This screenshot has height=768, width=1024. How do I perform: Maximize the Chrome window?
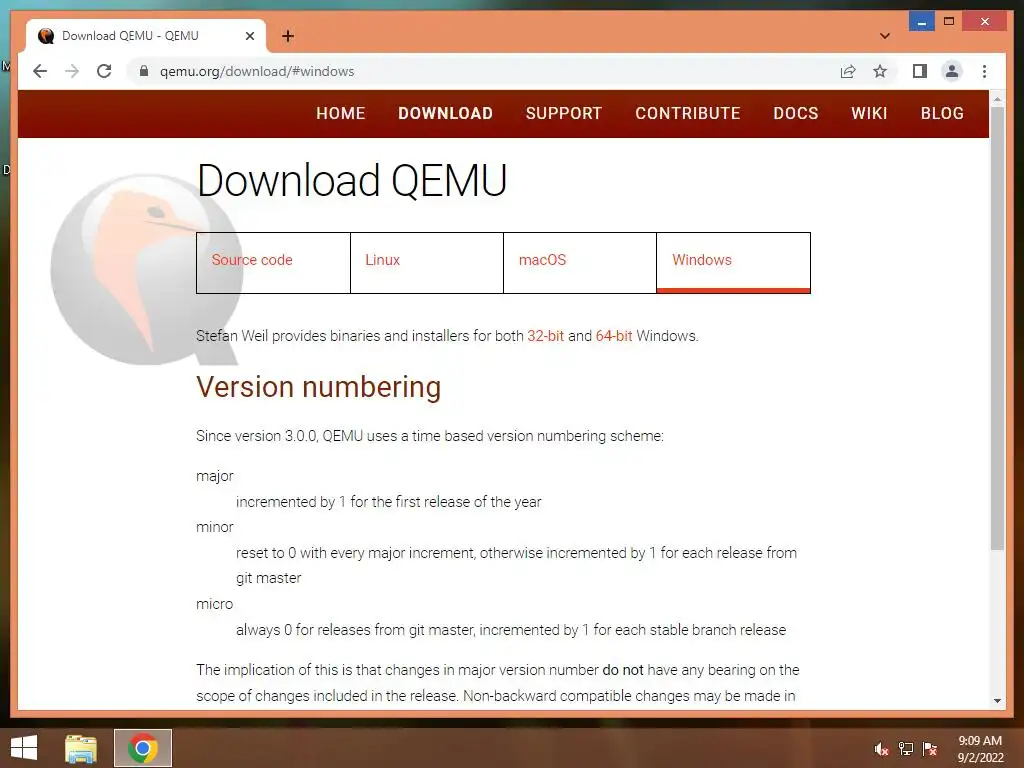[949, 22]
